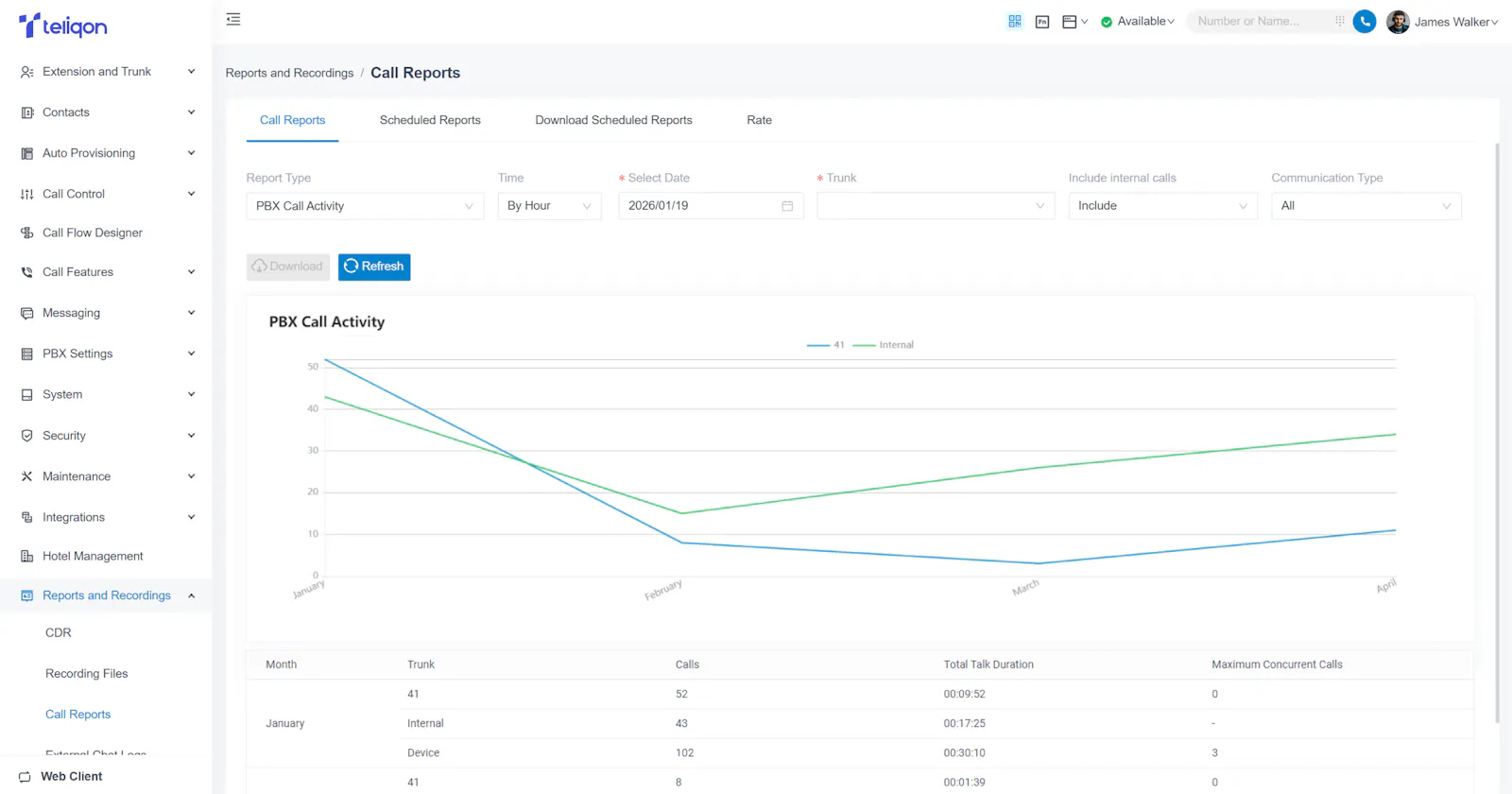
Task: Expand the PBX Settings menu
Action: tap(106, 354)
